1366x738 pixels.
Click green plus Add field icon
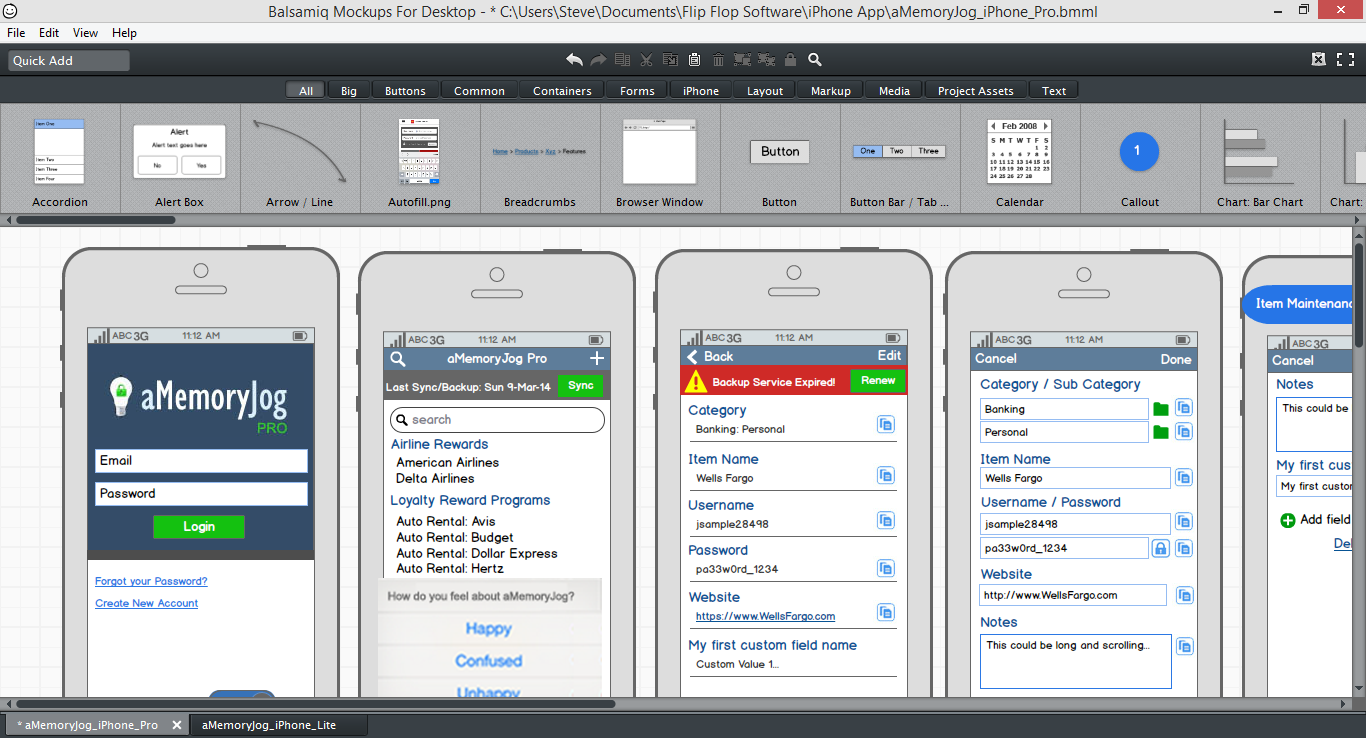1288,520
